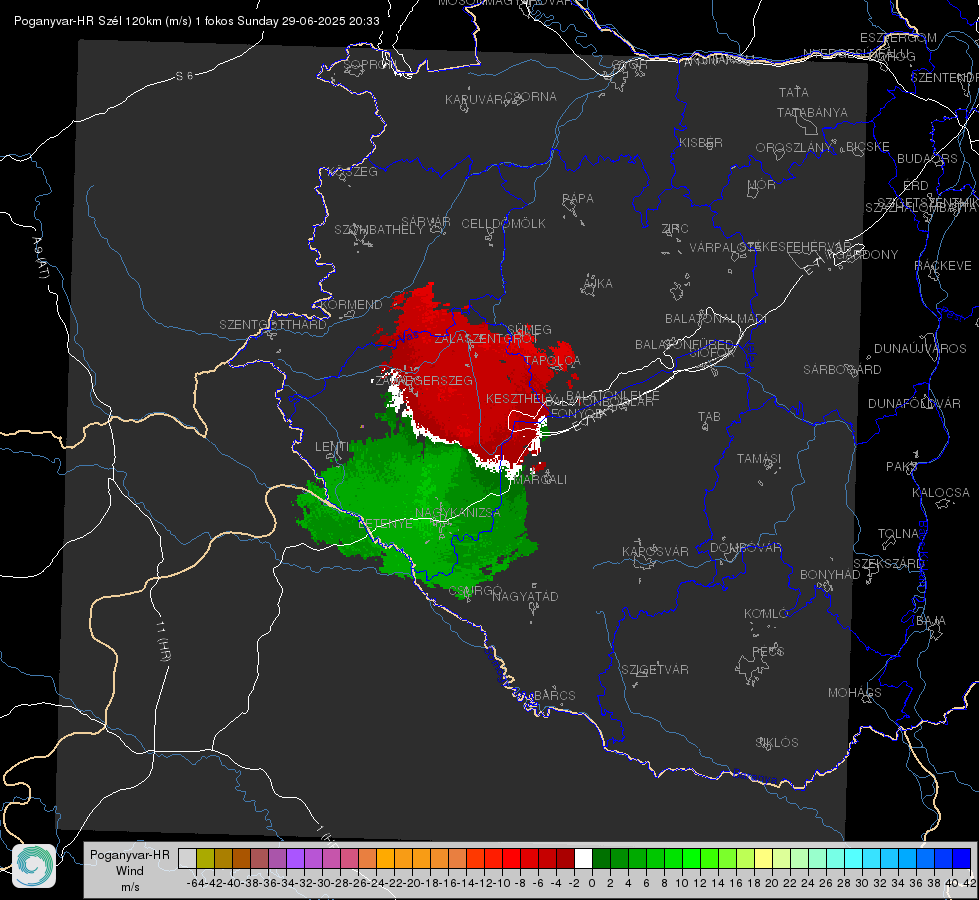This screenshot has height=900, width=979.
Task: Click the SIKLÓS city label
Action: tap(777, 743)
